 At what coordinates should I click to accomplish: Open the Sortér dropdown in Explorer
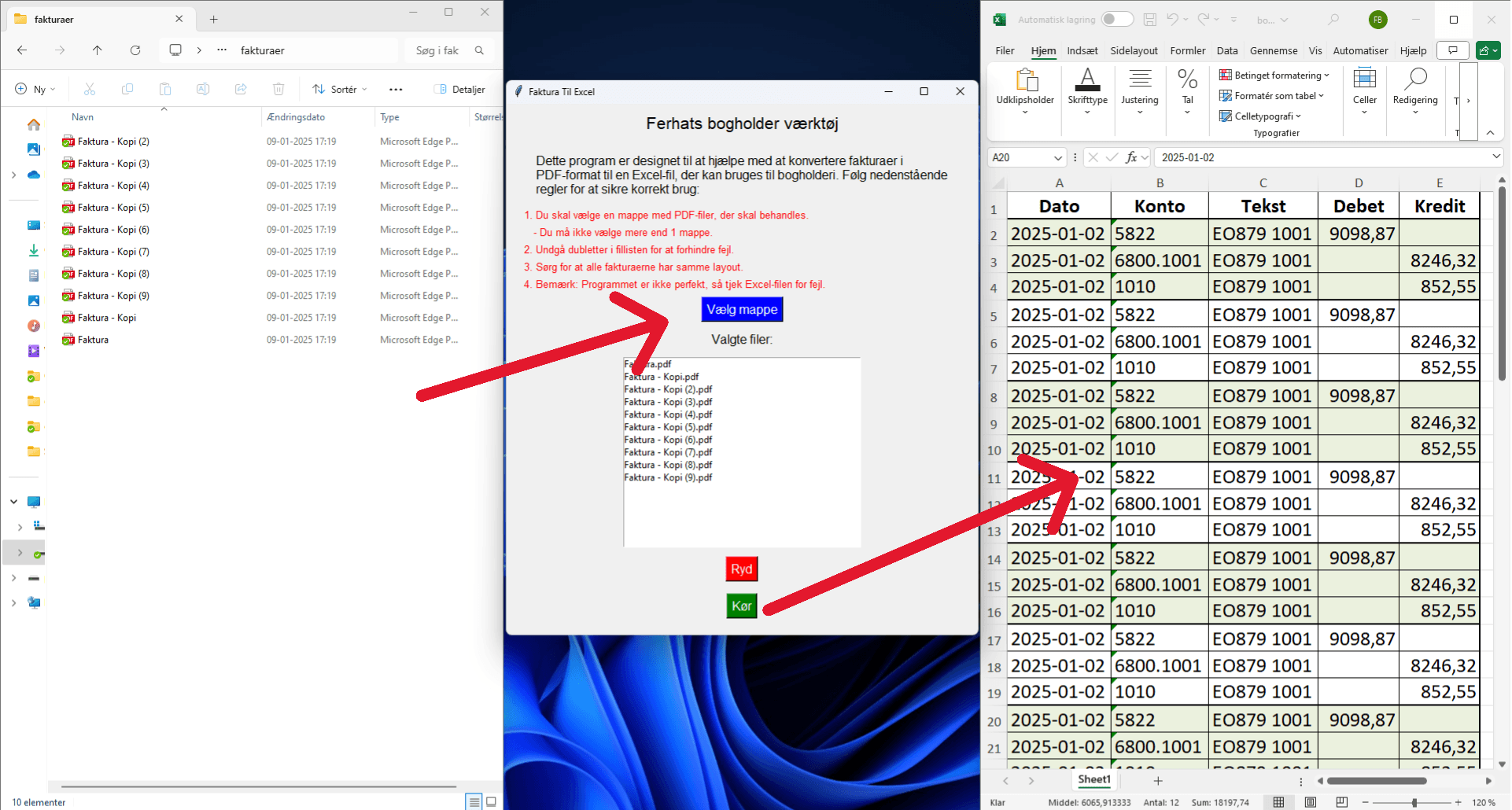click(x=340, y=90)
